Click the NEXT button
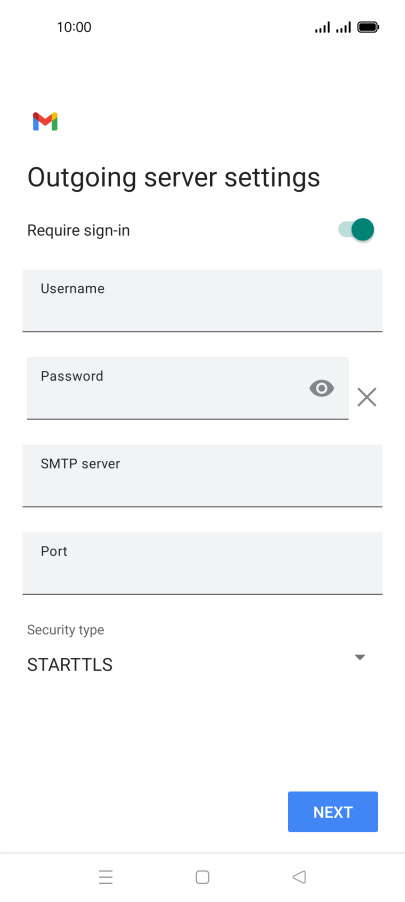This screenshot has width=405, height=902. (333, 812)
